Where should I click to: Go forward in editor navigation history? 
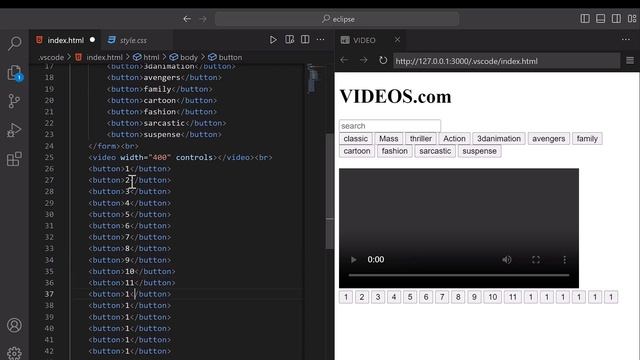click(x=203, y=19)
